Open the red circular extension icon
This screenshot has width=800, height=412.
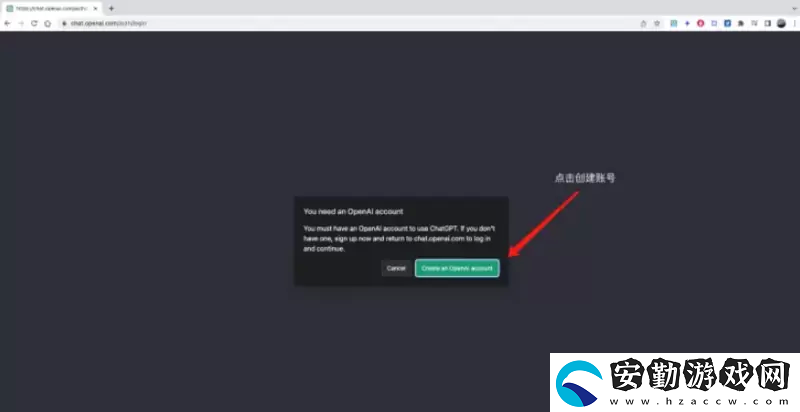[701, 23]
